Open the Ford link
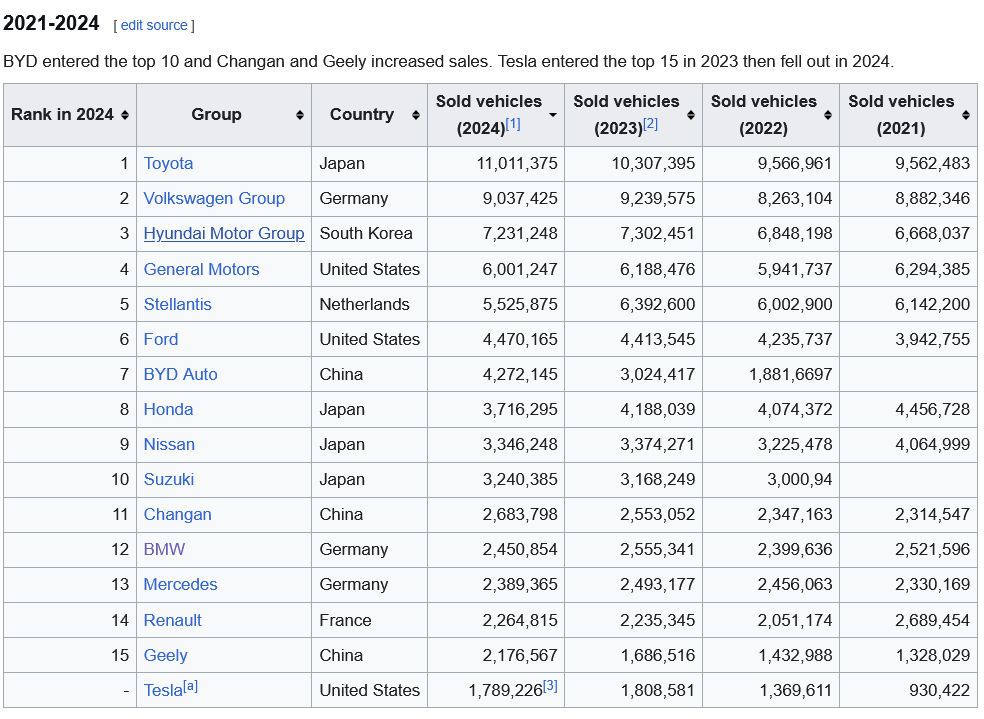Viewport: 984px width, 719px height. point(161,339)
